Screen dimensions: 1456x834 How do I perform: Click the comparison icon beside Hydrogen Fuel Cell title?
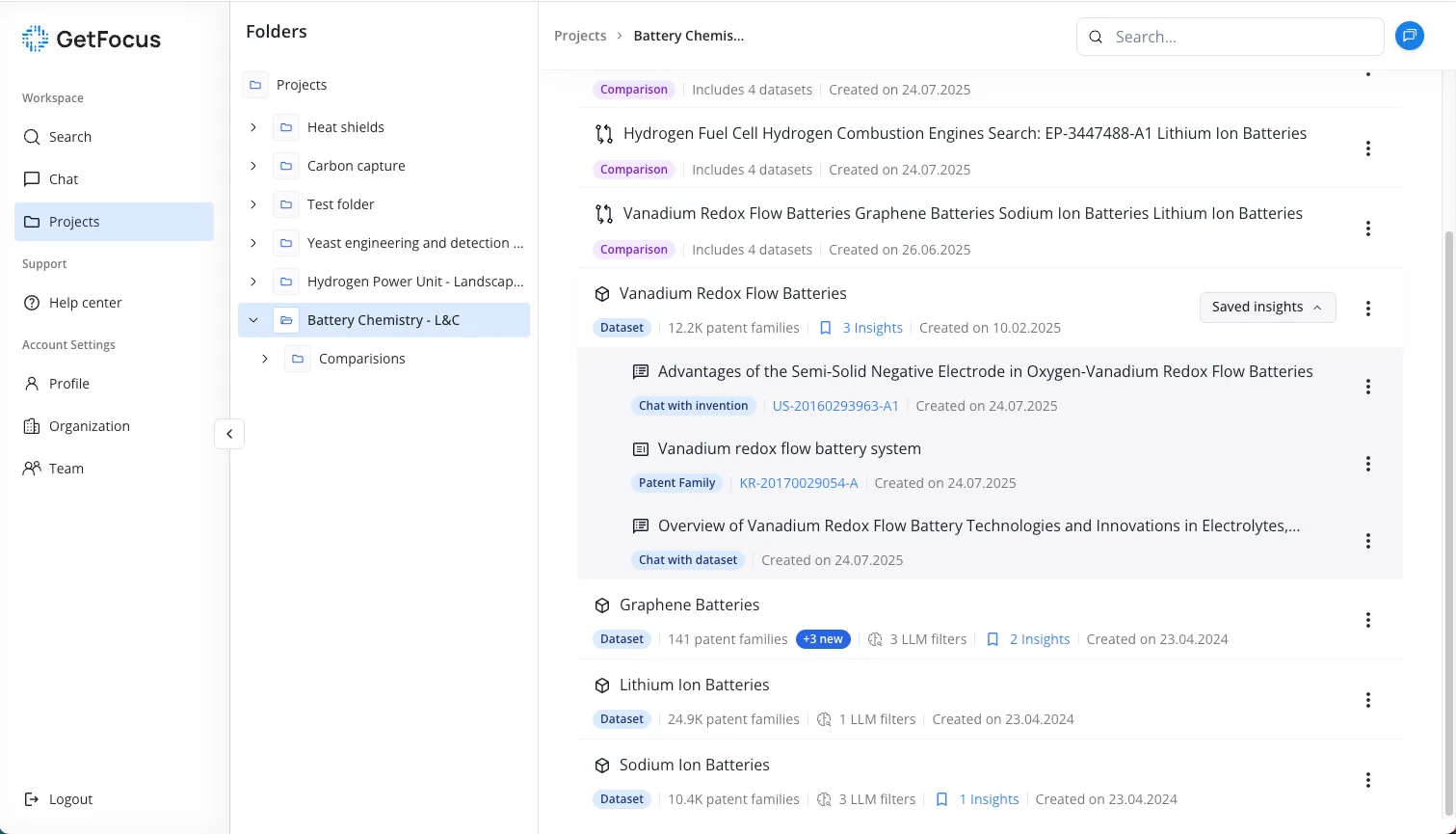[604, 134]
